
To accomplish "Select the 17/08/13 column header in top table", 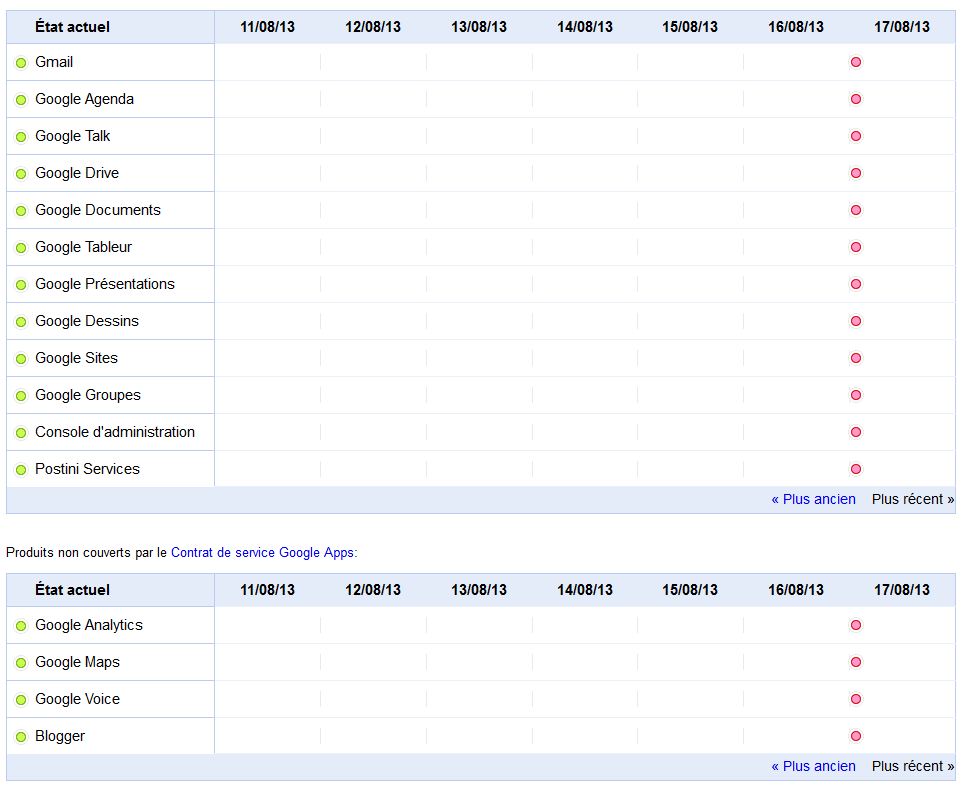I will coord(902,27).
